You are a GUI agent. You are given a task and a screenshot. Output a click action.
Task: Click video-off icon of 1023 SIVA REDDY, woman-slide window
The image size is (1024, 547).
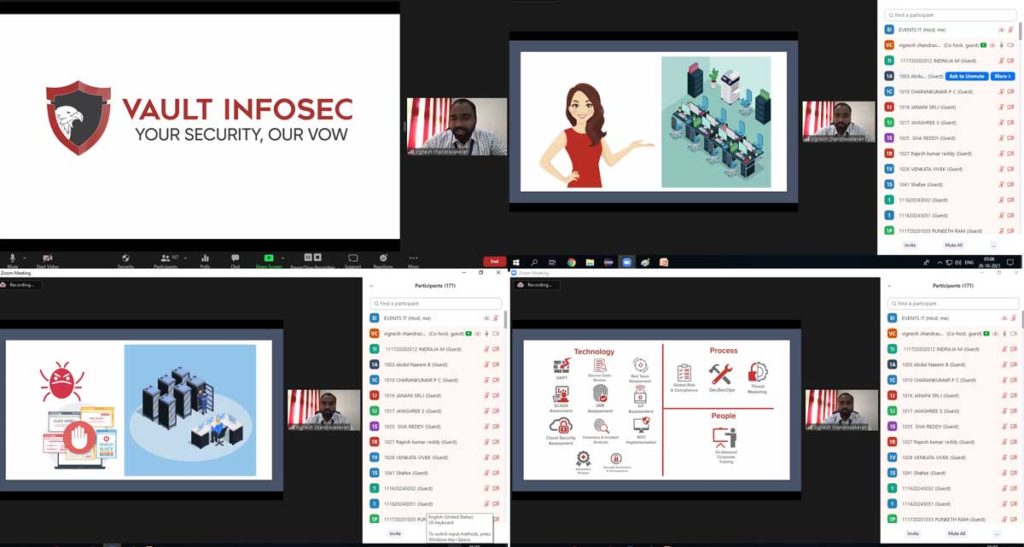[x=1010, y=138]
